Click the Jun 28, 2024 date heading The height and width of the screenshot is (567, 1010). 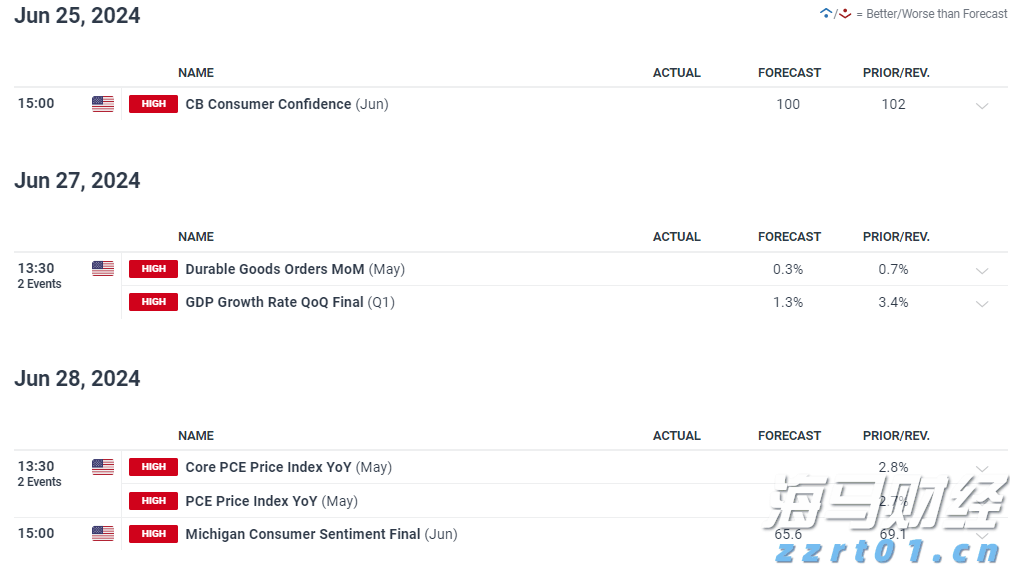[77, 379]
